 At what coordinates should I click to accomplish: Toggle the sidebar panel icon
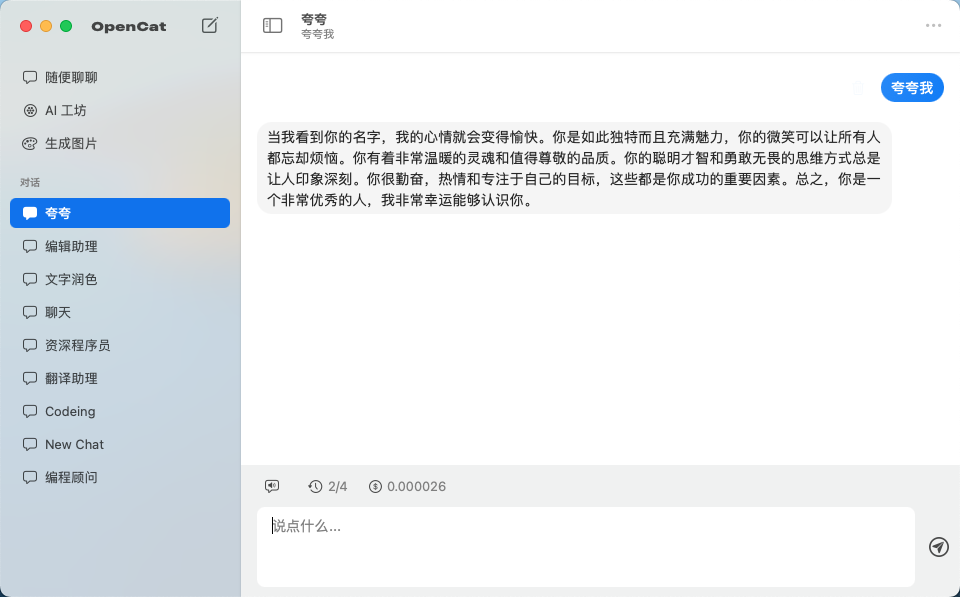point(272,26)
